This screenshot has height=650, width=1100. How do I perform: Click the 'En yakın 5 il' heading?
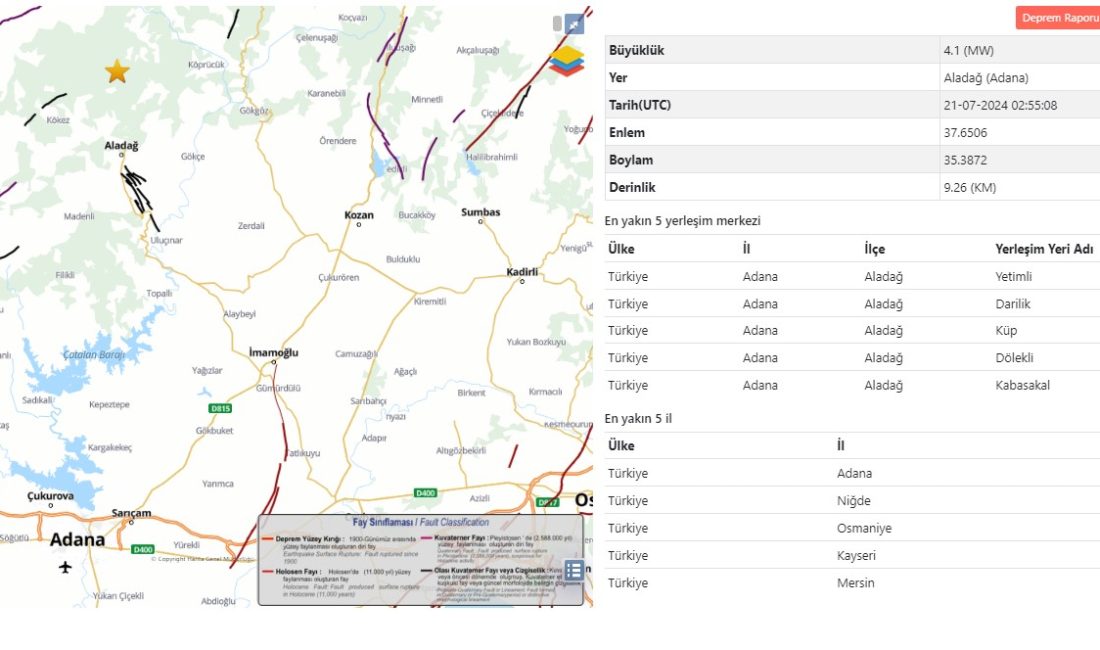click(638, 419)
